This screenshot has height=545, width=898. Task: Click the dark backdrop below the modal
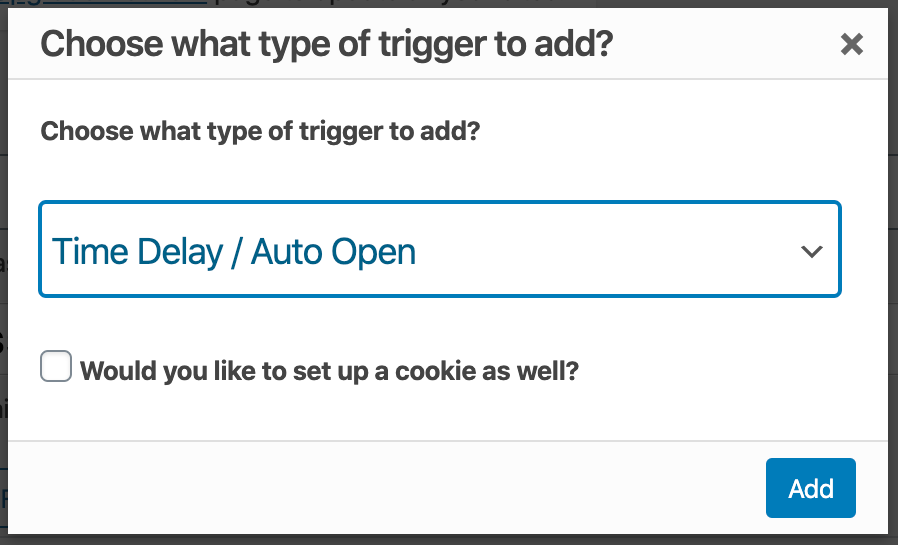click(x=449, y=540)
